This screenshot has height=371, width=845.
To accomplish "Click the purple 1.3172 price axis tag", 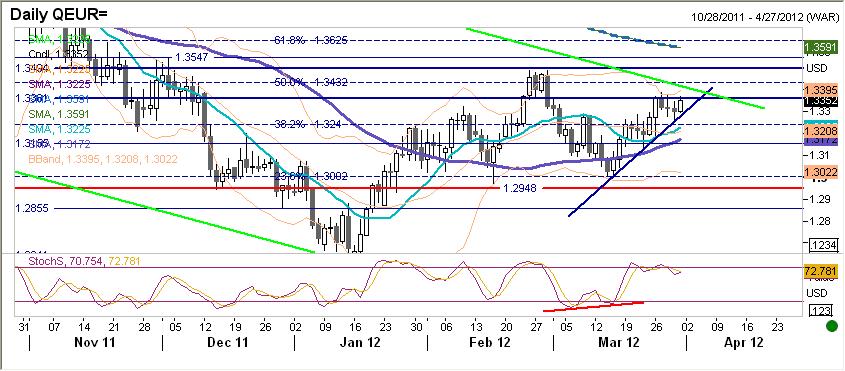I will tap(820, 141).
